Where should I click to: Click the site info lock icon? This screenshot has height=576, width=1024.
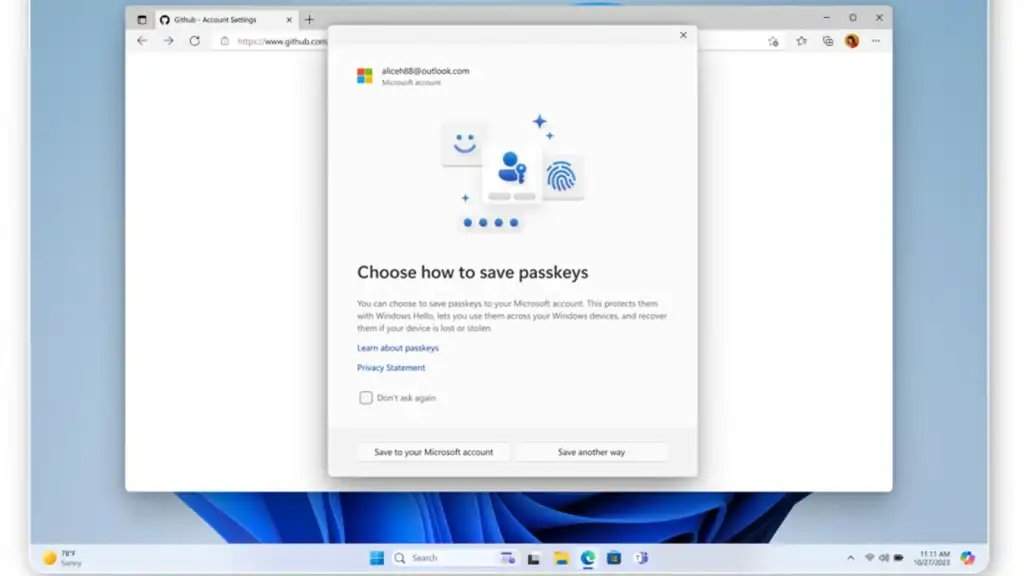tap(225, 41)
